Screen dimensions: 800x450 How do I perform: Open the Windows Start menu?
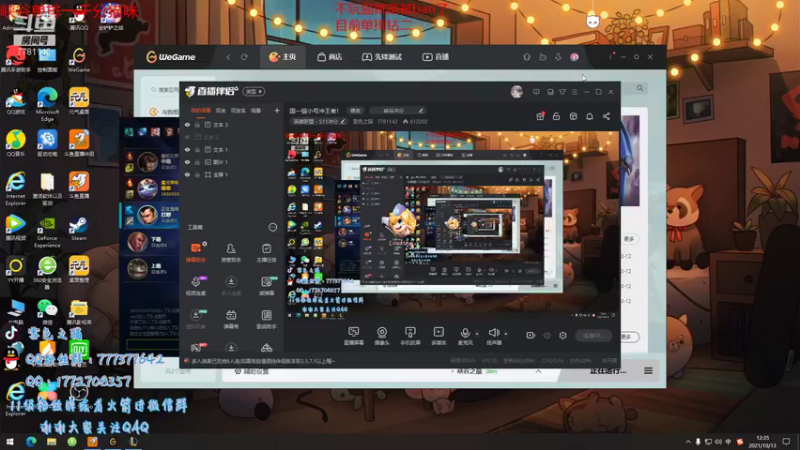(x=10, y=442)
